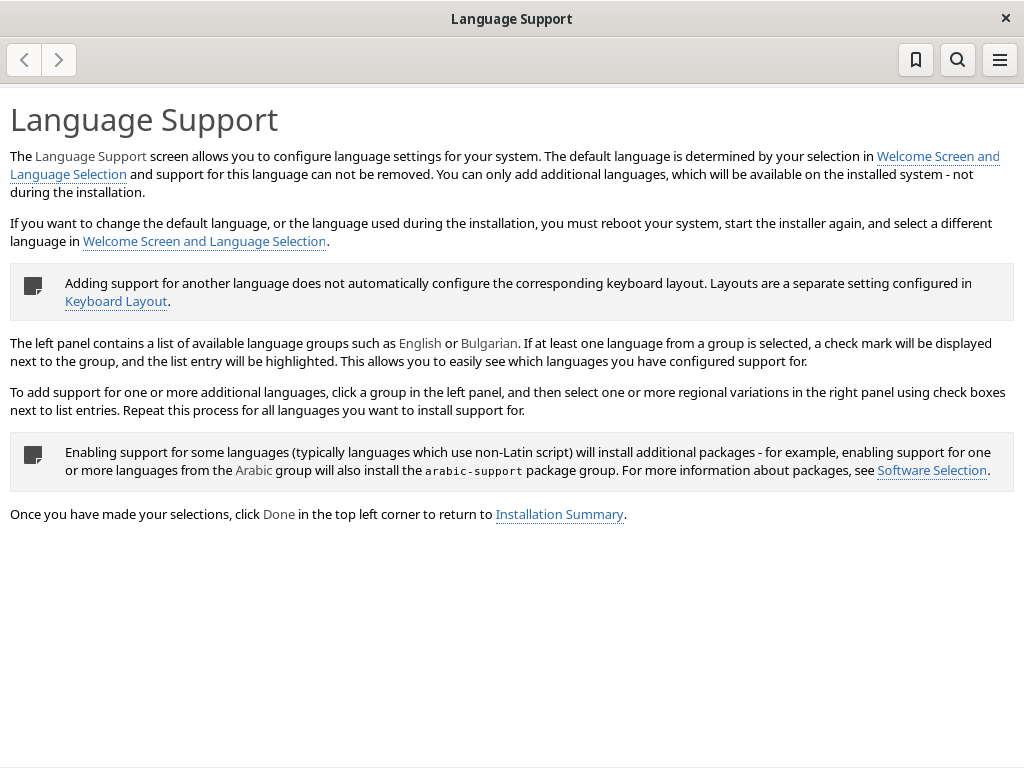
Task: Close the Language Support help window
Action: (1006, 18)
